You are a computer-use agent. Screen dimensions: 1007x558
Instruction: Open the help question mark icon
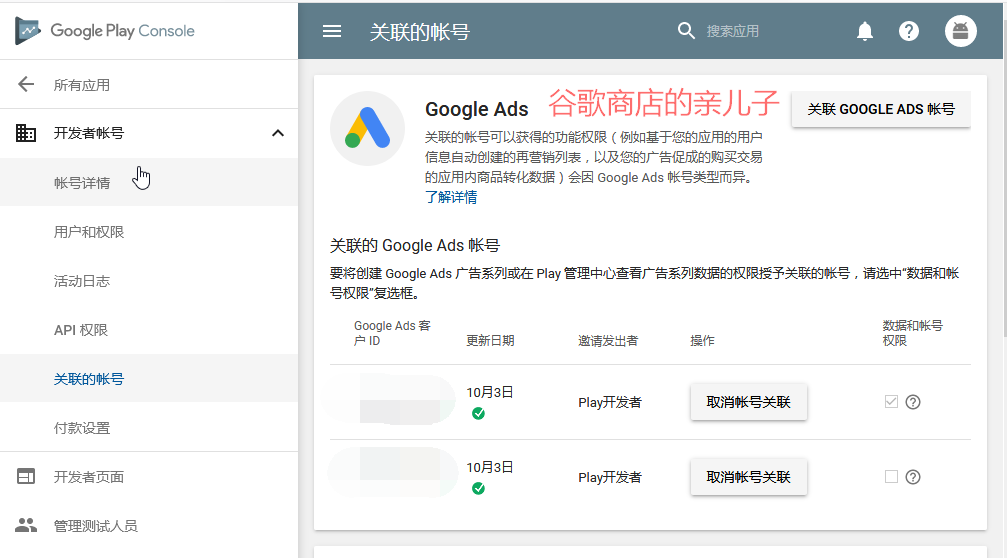click(909, 31)
